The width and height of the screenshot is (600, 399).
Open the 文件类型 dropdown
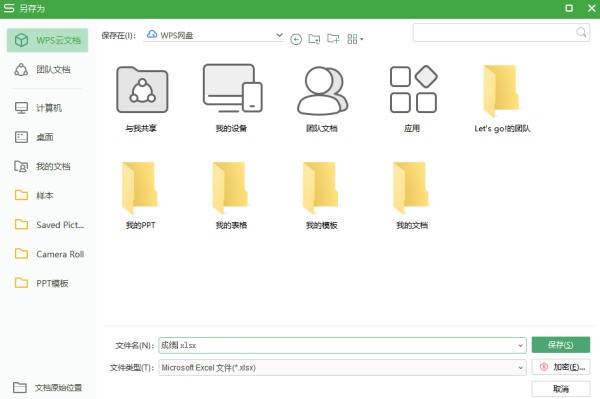click(x=342, y=368)
